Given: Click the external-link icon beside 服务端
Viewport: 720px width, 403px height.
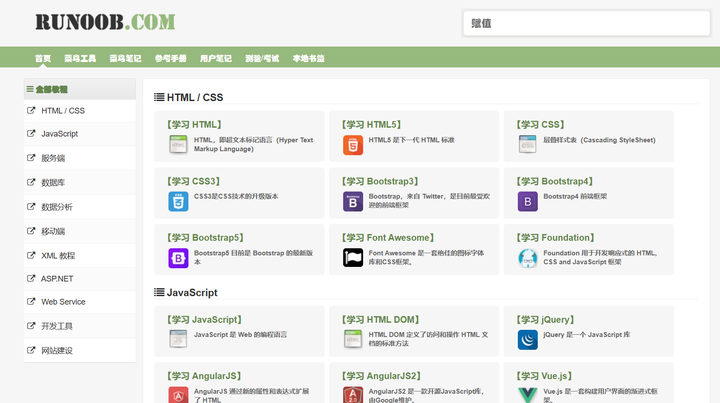Looking at the screenshot, I should 31,157.
